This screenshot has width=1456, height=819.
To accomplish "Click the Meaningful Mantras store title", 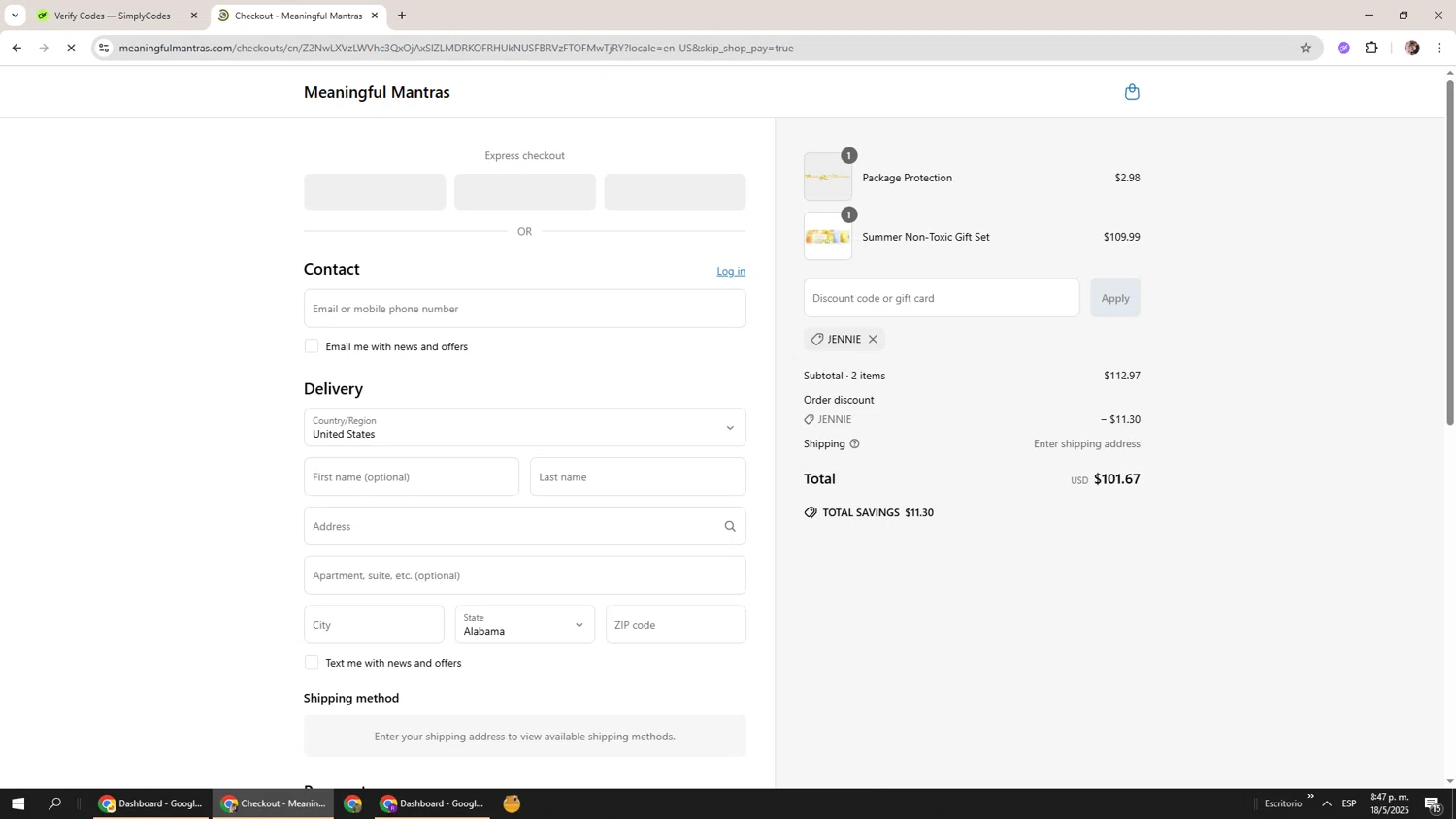I will 377,92.
